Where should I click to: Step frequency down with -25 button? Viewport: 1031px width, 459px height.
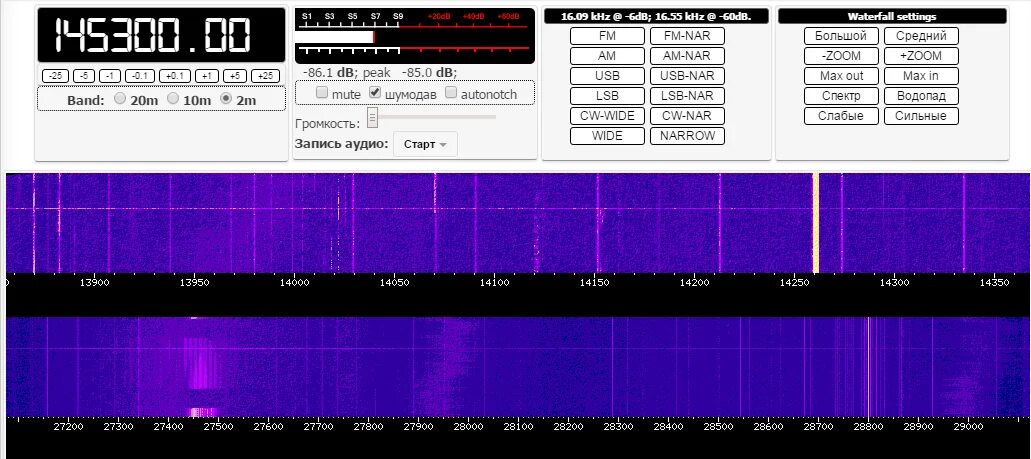pos(55,76)
